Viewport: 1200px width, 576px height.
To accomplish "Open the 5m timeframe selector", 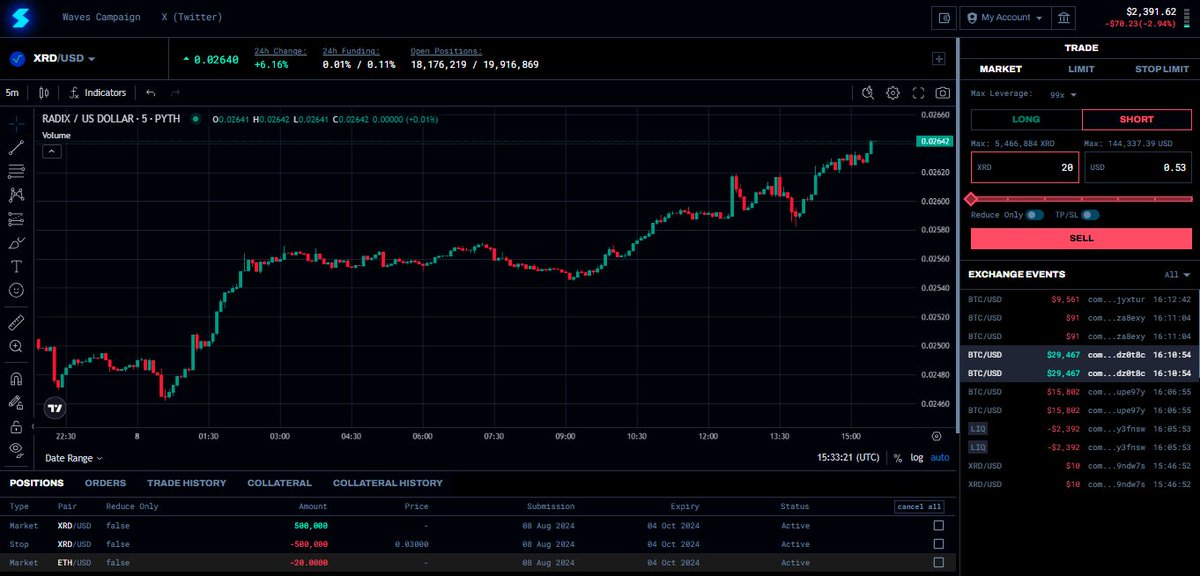I will click(12, 92).
